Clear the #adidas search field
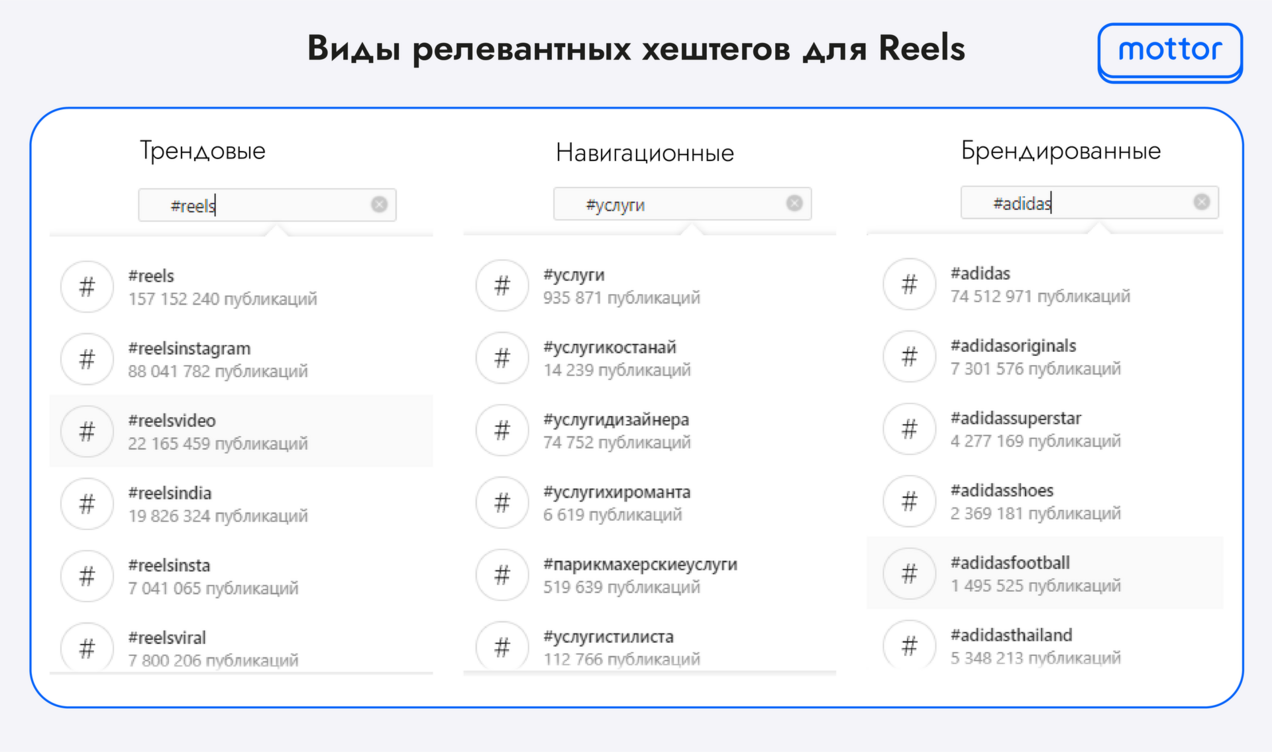 (1202, 202)
